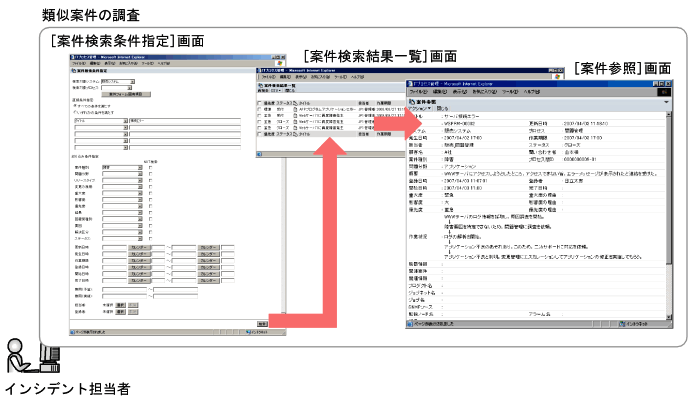Click the internet zone icon in 案件参照 status bar
Screen dimensions: 689x405
coord(622,324)
